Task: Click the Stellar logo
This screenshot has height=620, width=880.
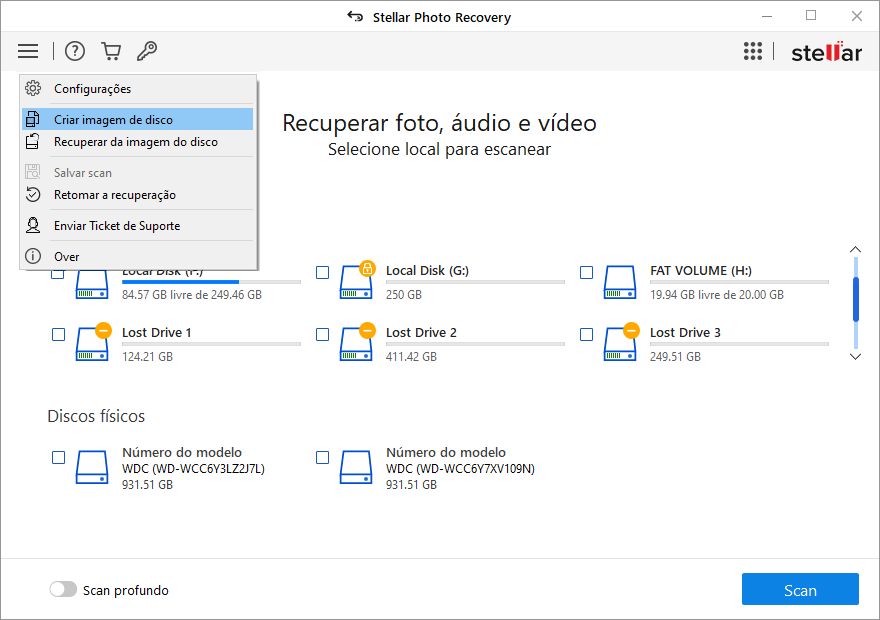Action: coord(826,52)
